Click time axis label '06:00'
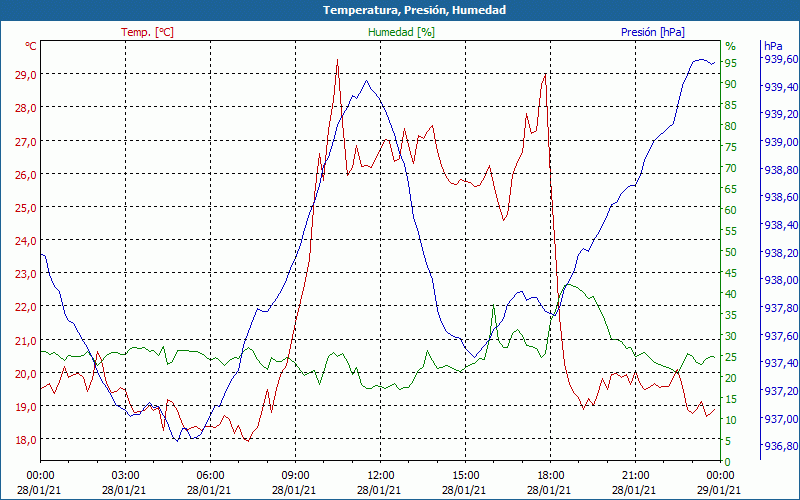Image resolution: width=800 pixels, height=500 pixels. point(210,475)
